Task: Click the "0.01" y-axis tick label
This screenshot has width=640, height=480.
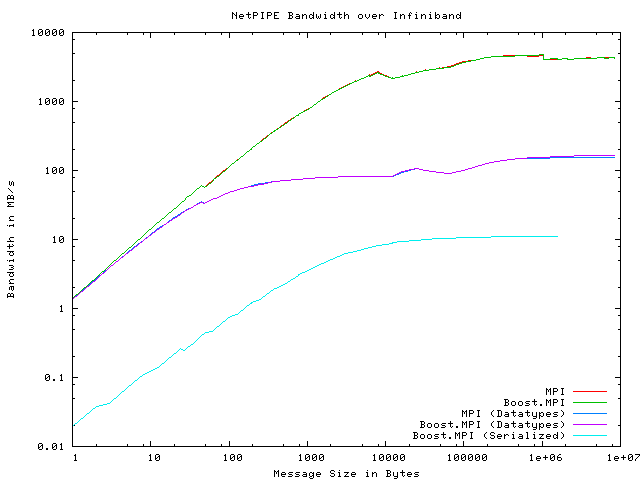Action: (x=52, y=446)
